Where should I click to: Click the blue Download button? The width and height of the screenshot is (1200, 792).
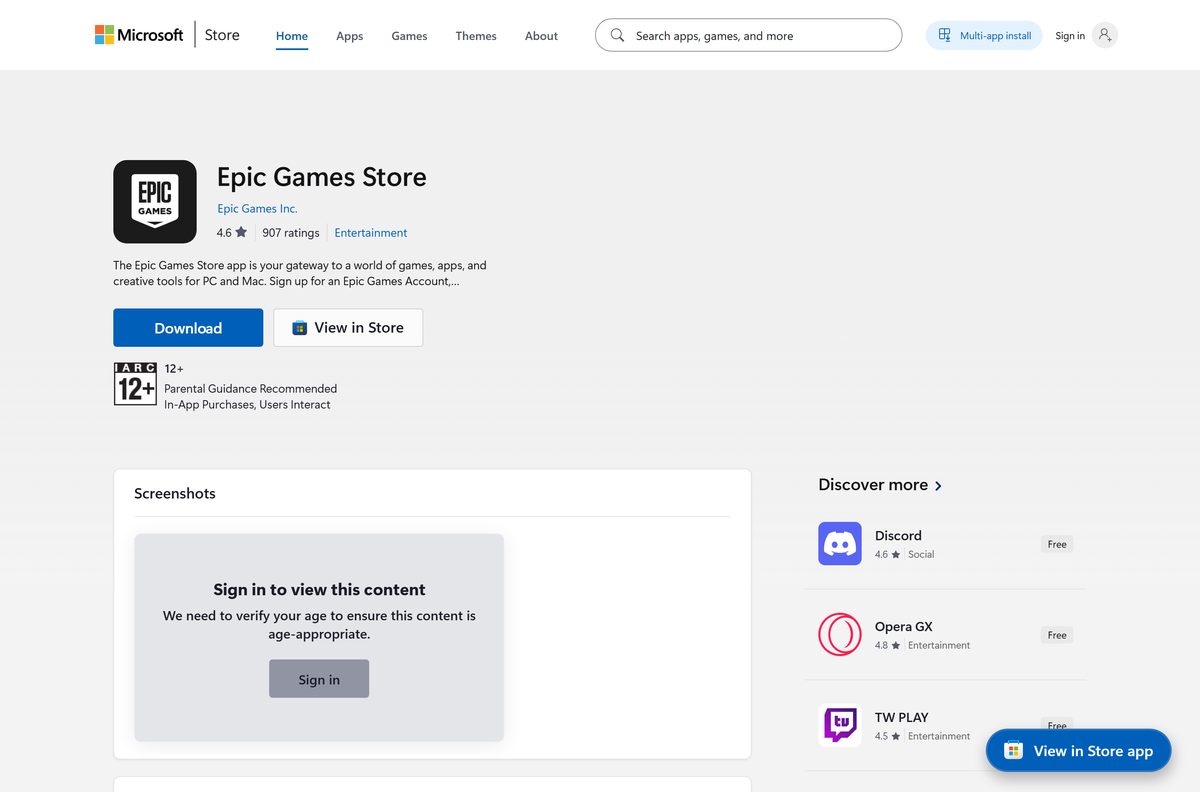[x=188, y=328]
